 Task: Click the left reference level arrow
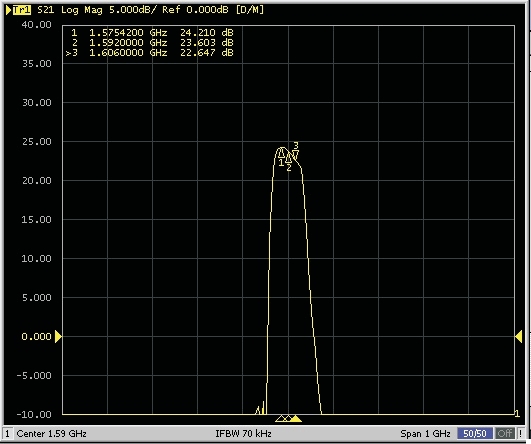click(x=58, y=336)
